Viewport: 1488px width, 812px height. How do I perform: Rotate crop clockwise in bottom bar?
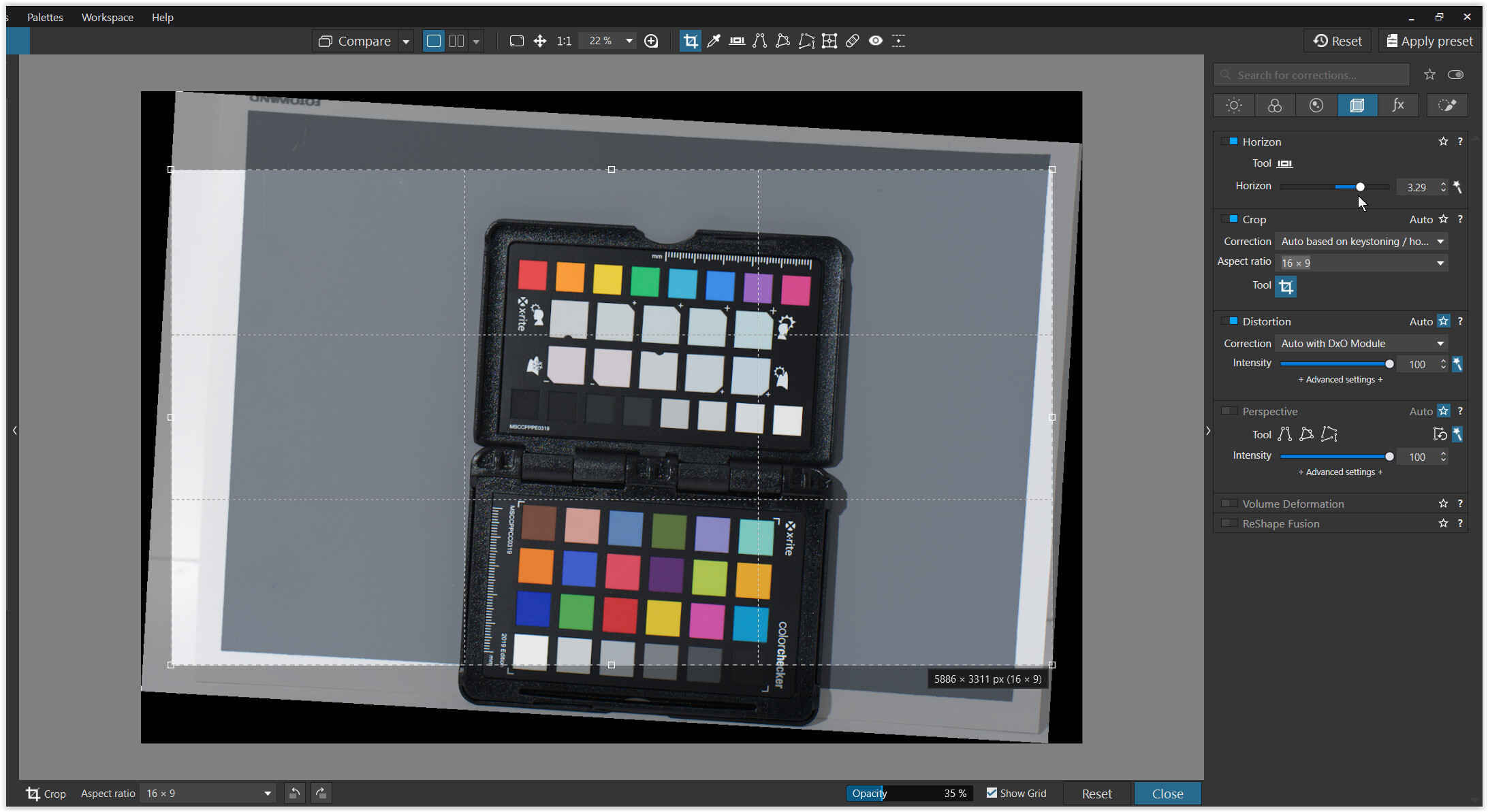click(x=321, y=794)
